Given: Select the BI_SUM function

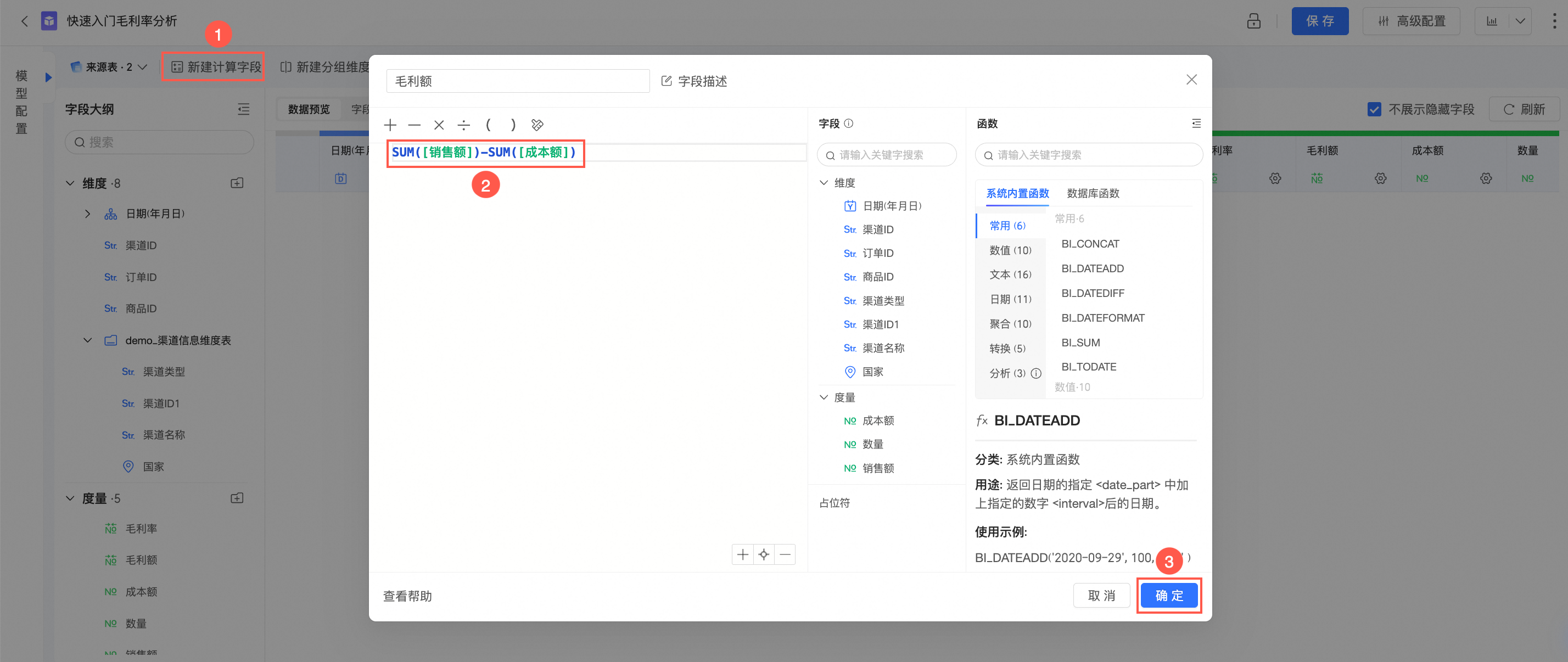Looking at the screenshot, I should [x=1080, y=343].
